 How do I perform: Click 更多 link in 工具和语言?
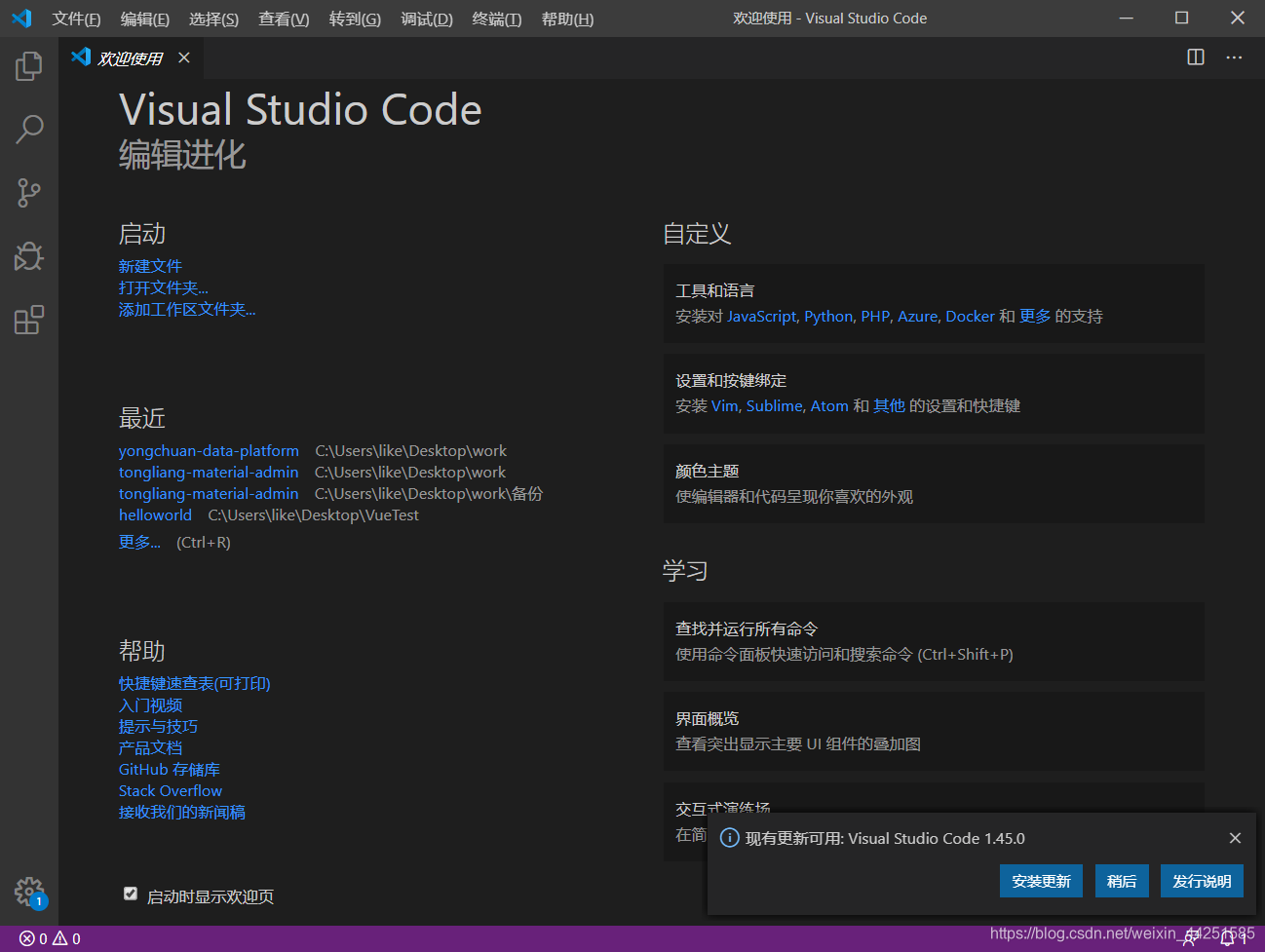click(x=1035, y=316)
